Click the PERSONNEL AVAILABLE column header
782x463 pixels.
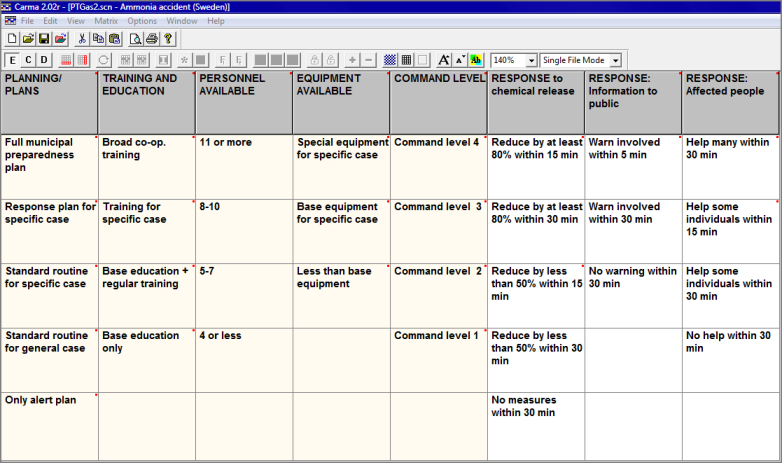click(244, 103)
